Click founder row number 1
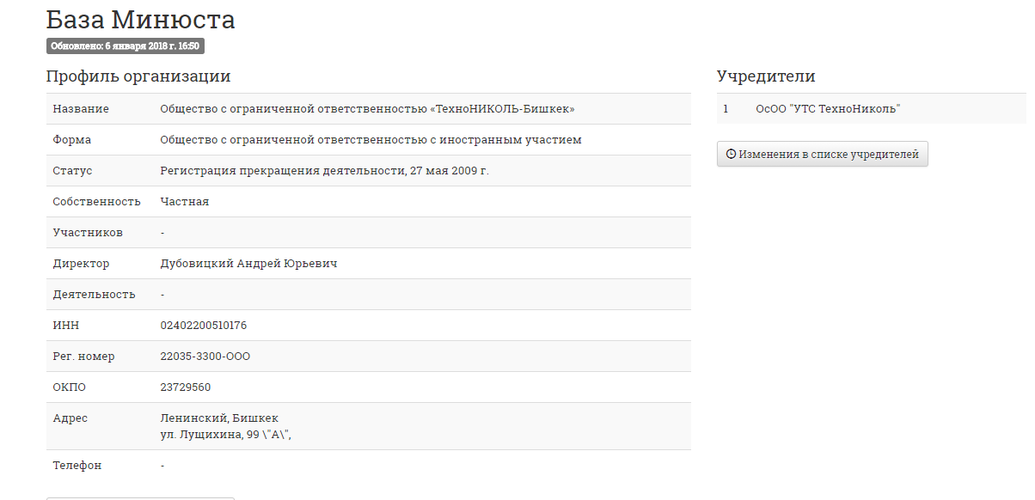 726,109
